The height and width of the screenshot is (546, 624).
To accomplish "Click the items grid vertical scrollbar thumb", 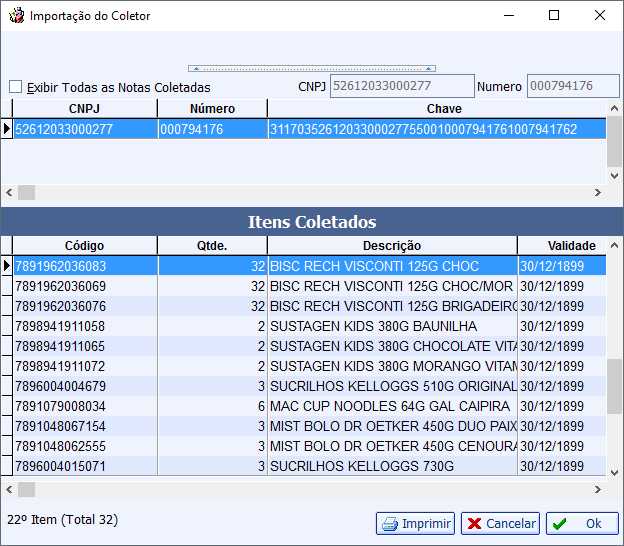I will click(614, 387).
